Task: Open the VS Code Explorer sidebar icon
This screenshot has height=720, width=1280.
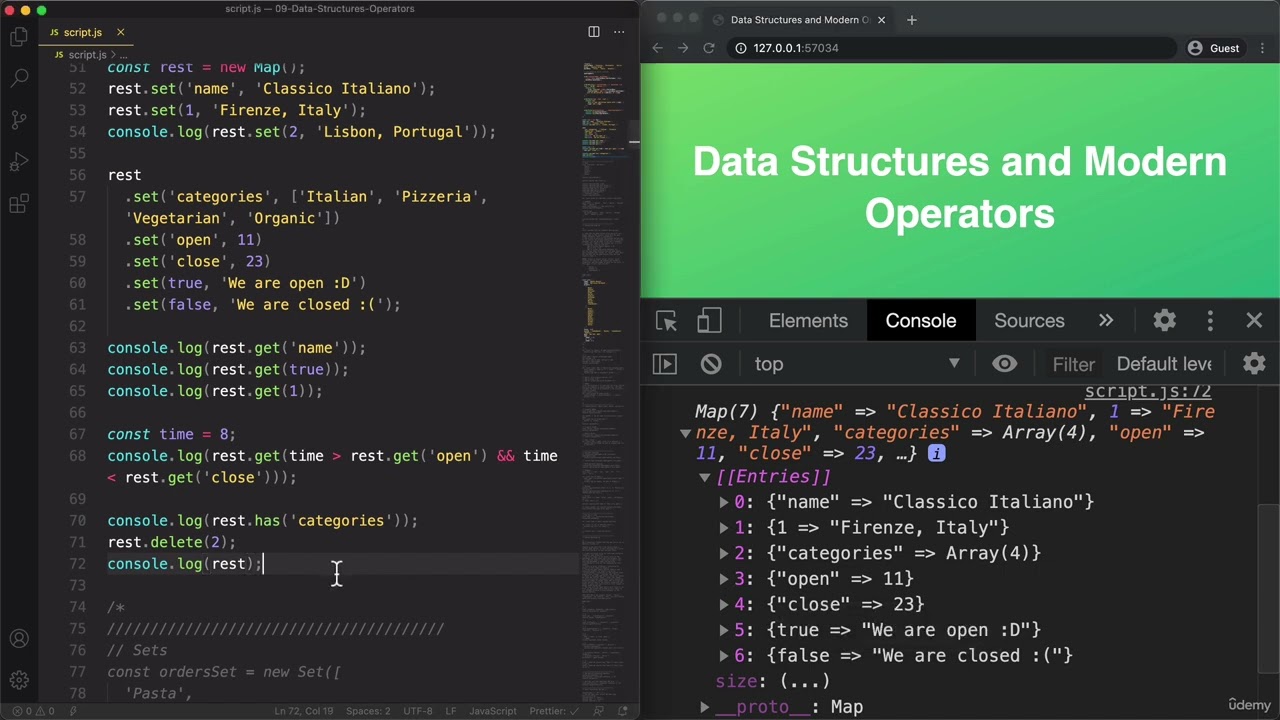Action: (19, 37)
